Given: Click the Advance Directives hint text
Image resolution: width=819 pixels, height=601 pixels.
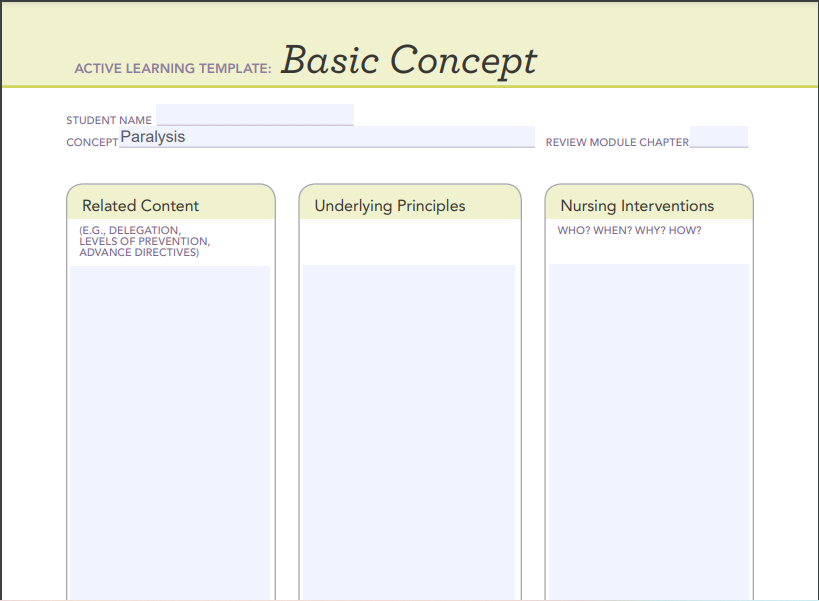Looking at the screenshot, I should [138, 252].
